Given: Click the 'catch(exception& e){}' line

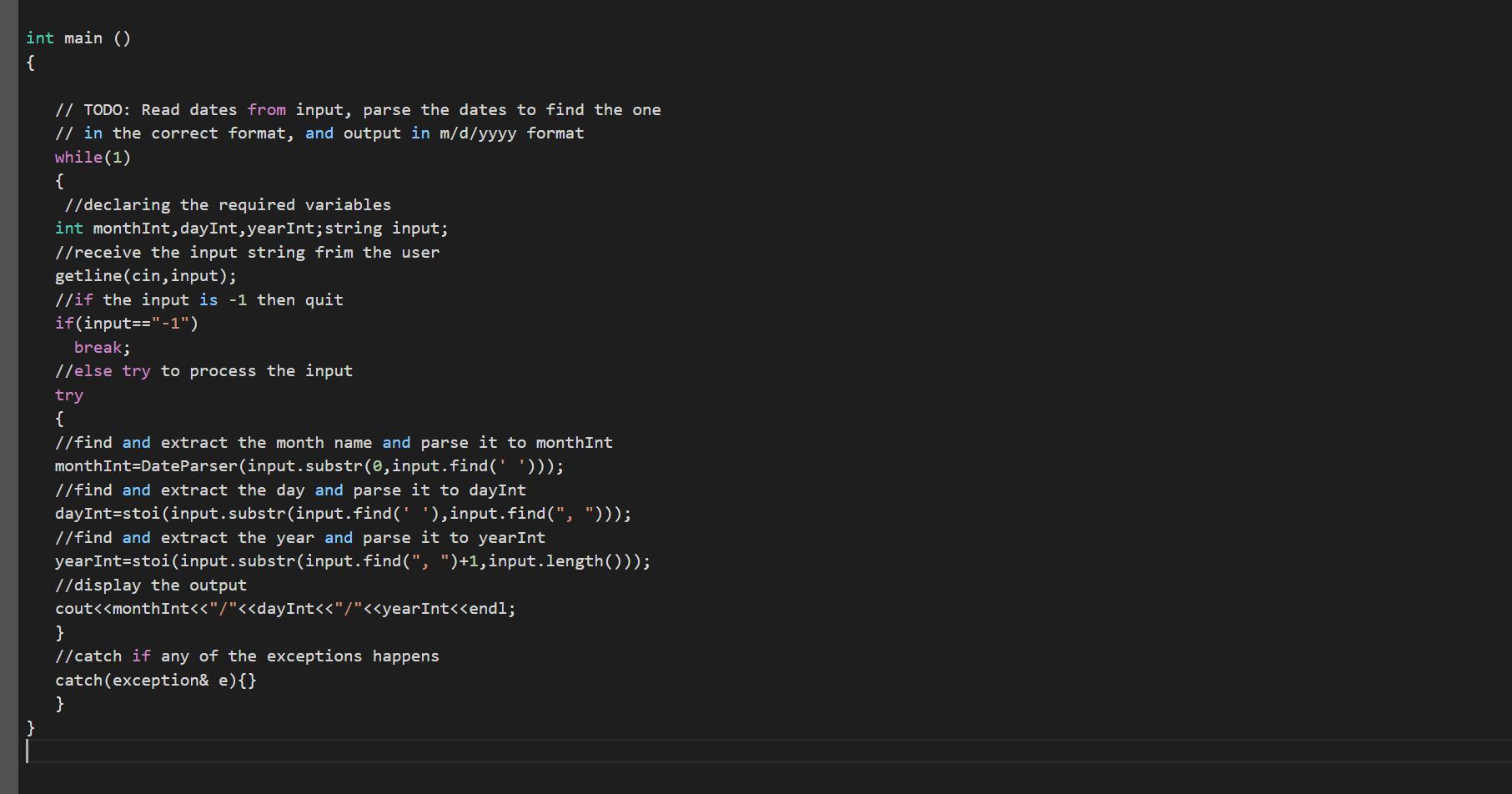Looking at the screenshot, I should pos(155,681).
